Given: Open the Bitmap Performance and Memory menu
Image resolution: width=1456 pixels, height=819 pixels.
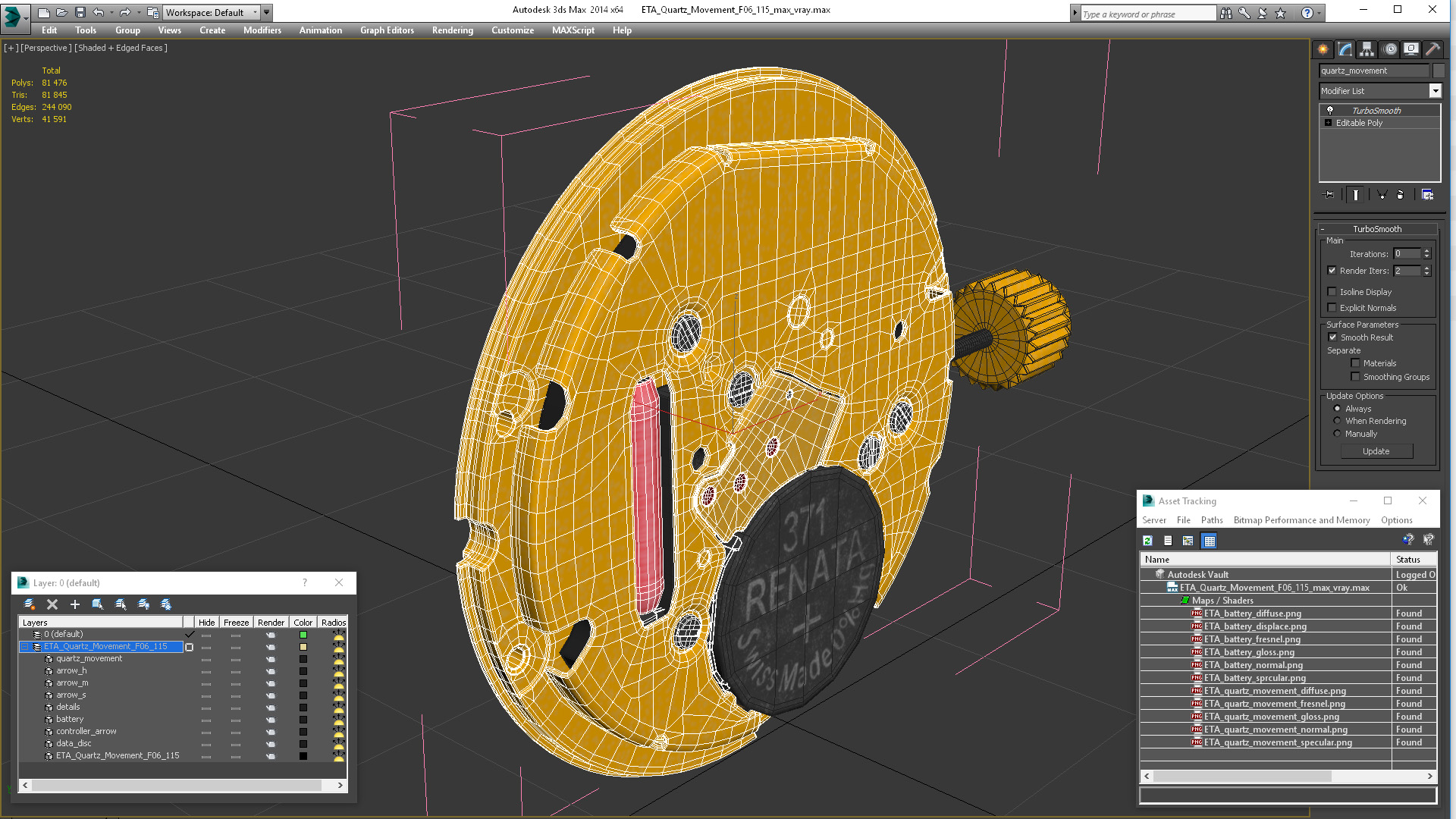Looking at the screenshot, I should point(1301,520).
